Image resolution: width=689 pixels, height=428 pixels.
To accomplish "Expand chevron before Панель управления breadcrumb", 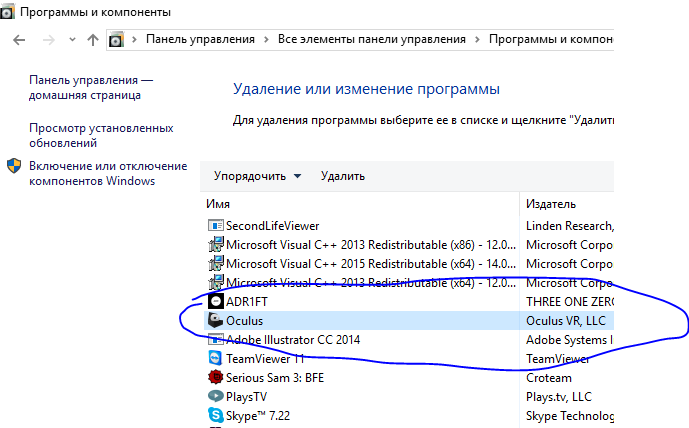I will [134, 40].
